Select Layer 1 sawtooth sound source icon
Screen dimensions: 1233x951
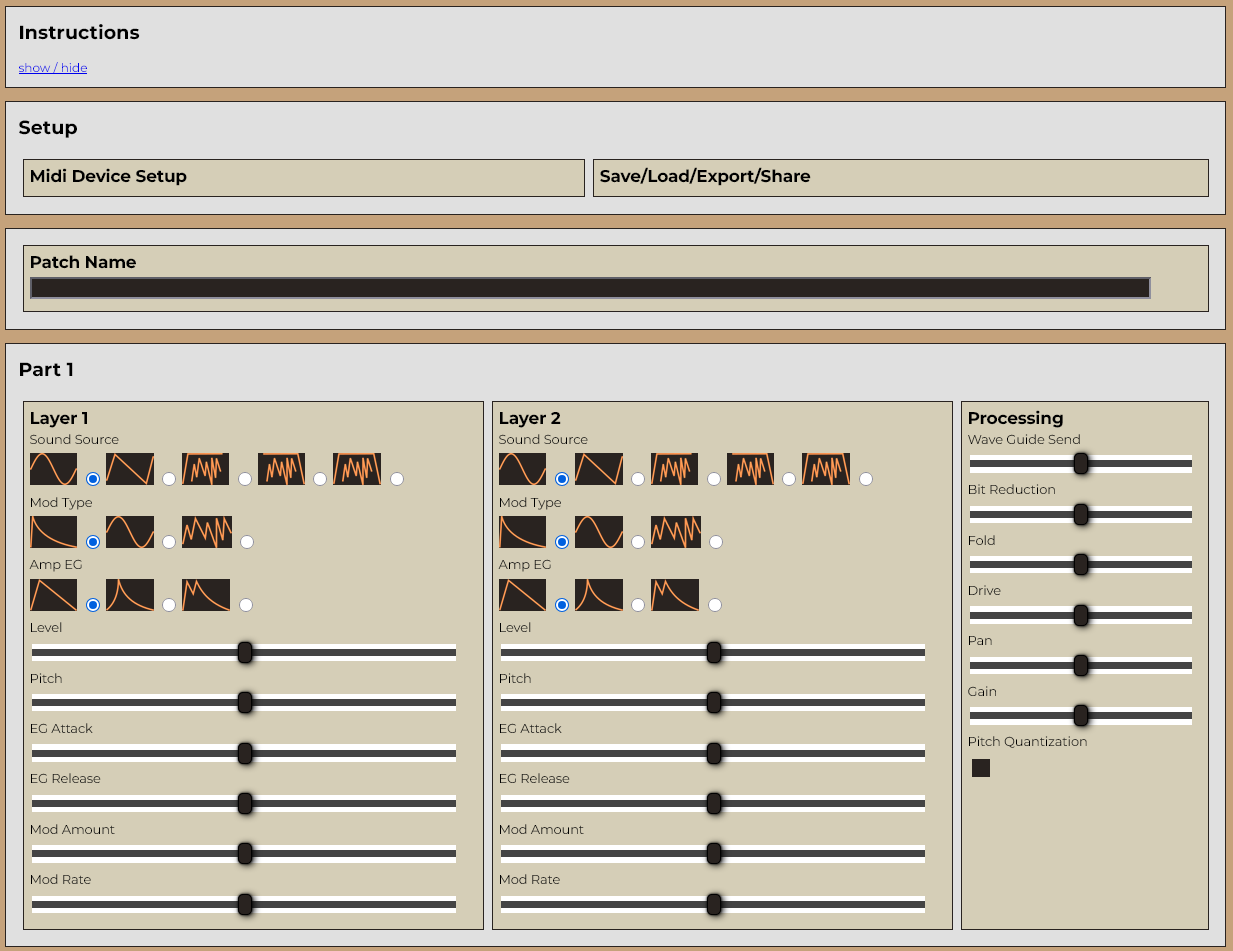(130, 469)
